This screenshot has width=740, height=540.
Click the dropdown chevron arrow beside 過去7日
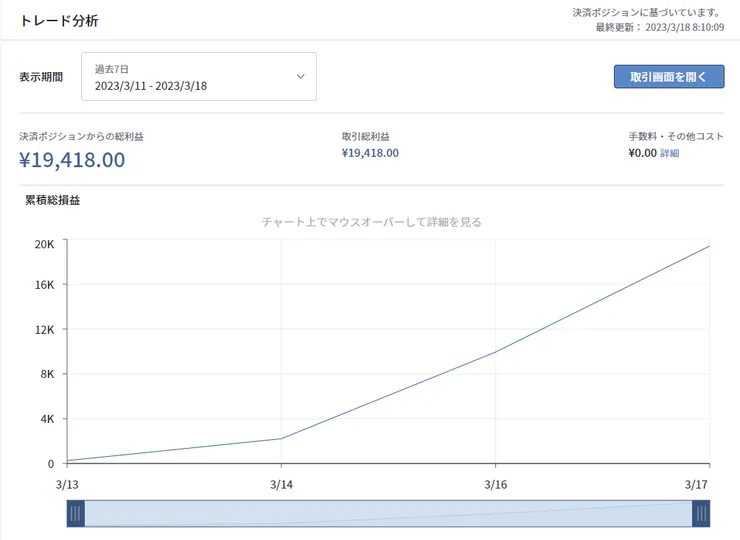(x=301, y=76)
